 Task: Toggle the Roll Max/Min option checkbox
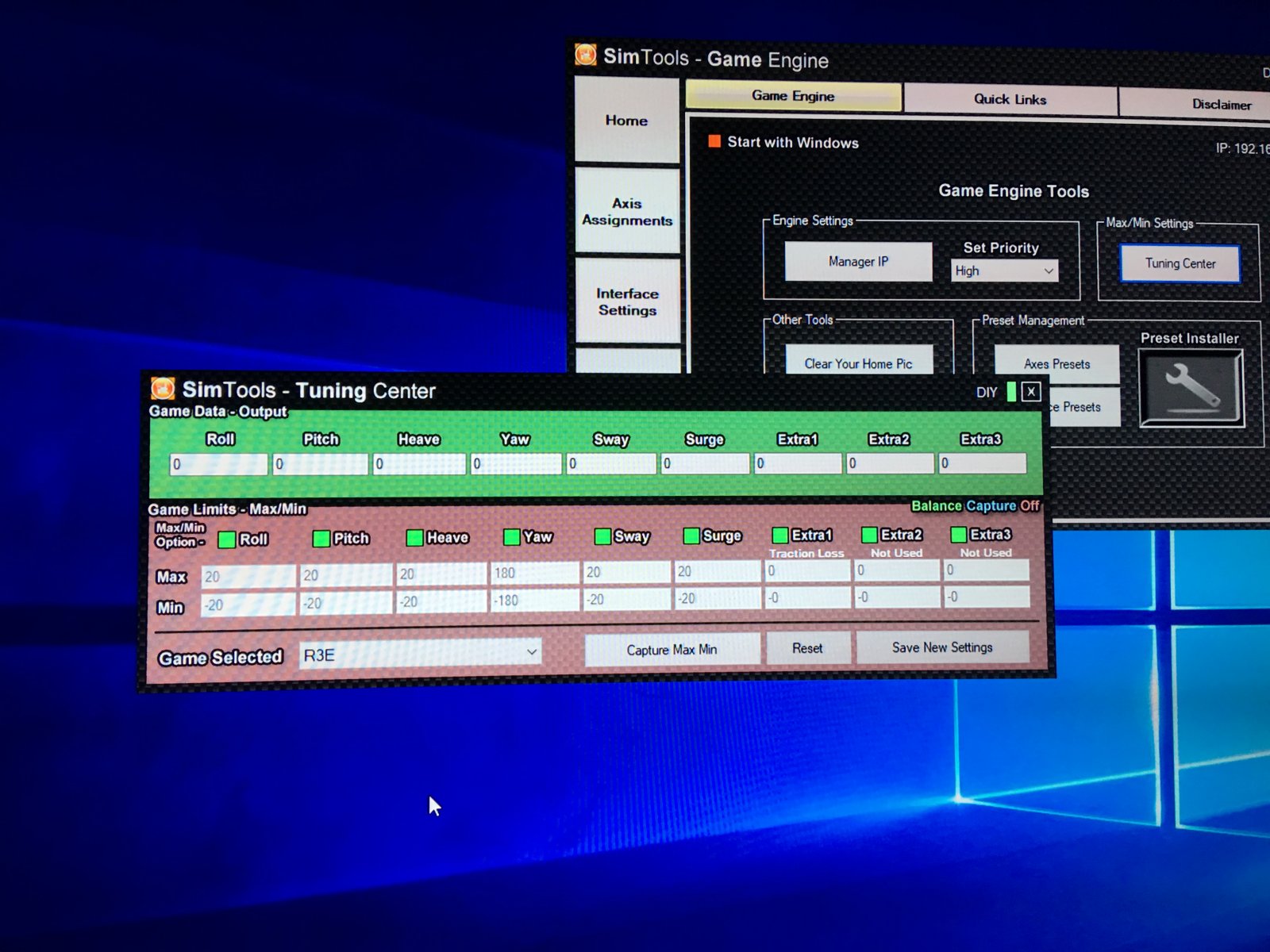pos(227,539)
